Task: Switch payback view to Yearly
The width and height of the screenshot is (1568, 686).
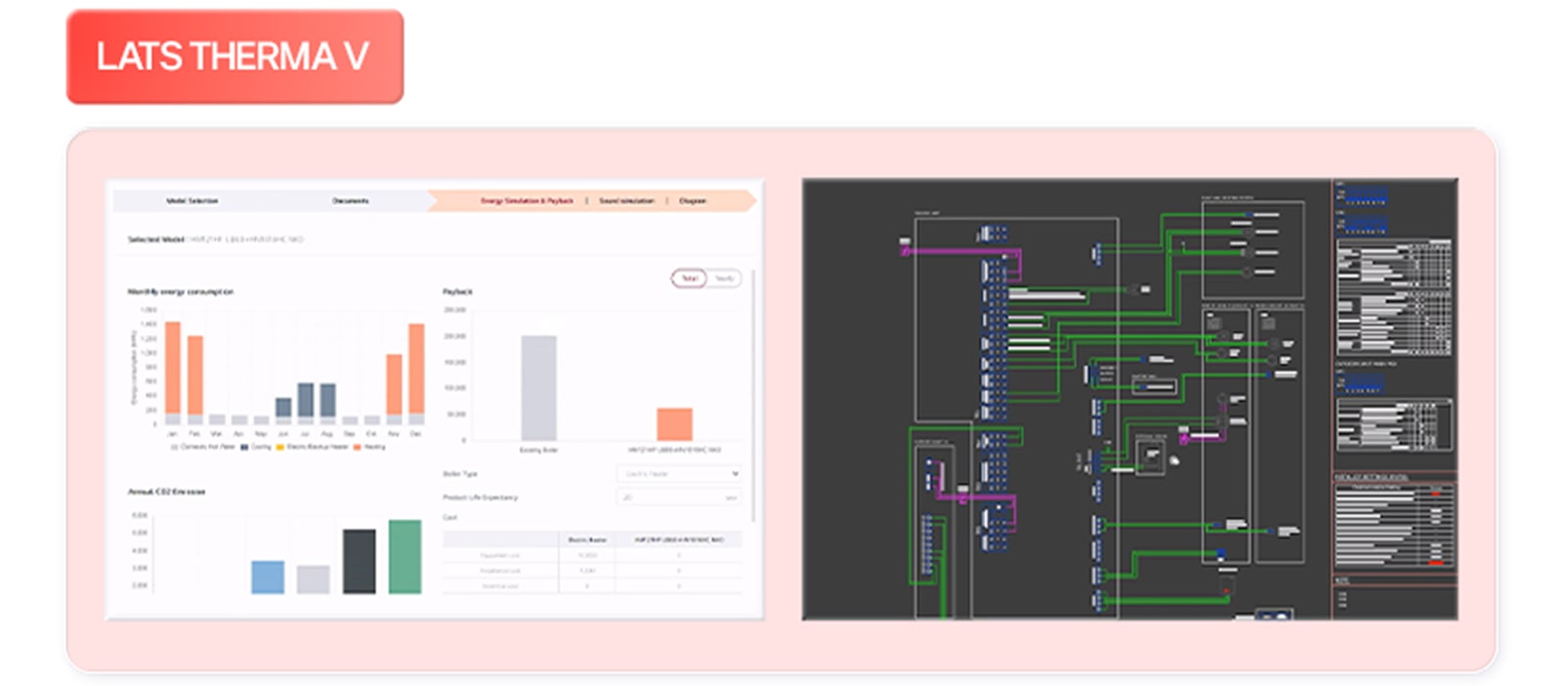Action: pyautogui.click(x=724, y=278)
